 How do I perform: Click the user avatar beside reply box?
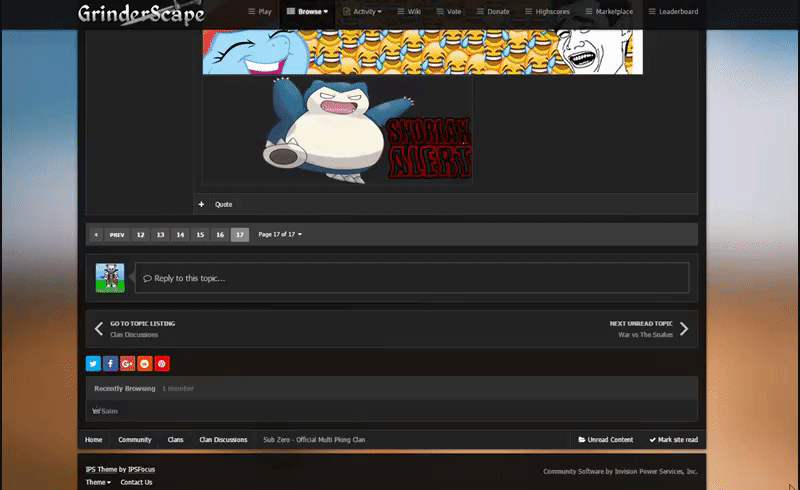pos(110,278)
